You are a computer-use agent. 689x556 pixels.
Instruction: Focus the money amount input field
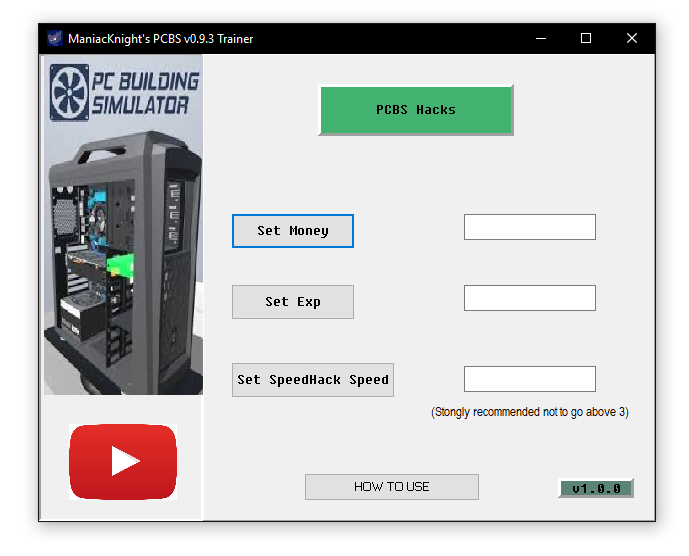[529, 227]
